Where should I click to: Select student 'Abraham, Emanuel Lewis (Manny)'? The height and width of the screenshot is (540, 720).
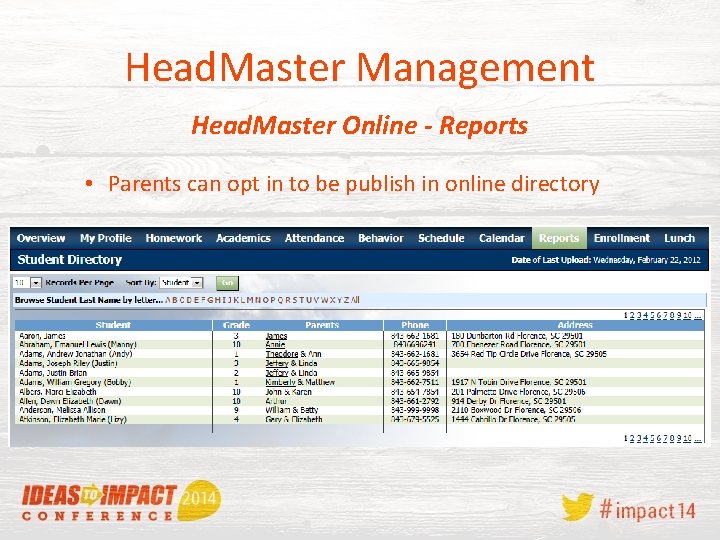click(78, 344)
